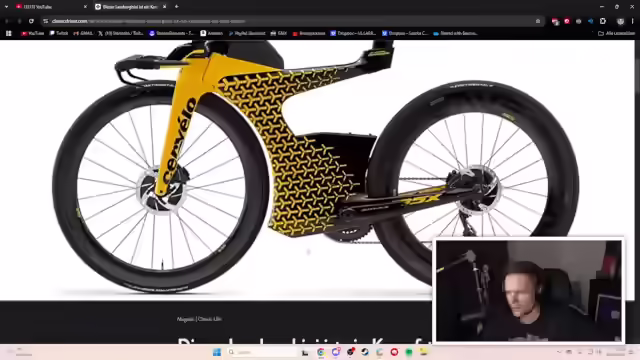Bookmark this page with the star icon
The height and width of the screenshot is (360, 640).
tap(538, 21)
